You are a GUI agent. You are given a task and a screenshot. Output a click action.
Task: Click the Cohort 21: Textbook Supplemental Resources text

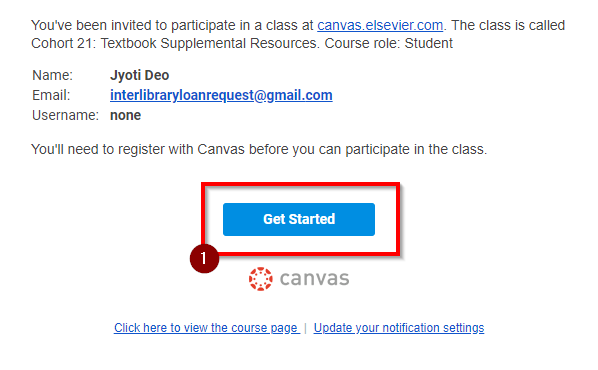pos(174,43)
